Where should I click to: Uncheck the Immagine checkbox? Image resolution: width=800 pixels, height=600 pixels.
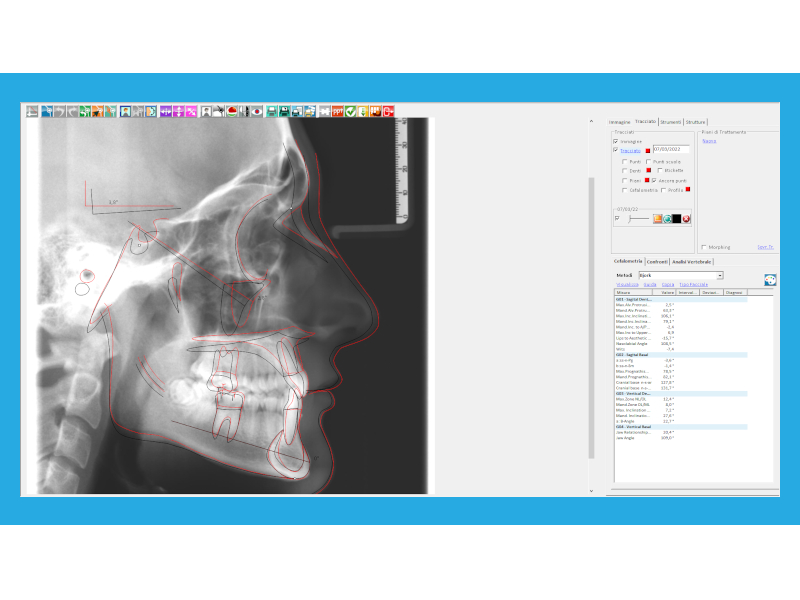pos(616,141)
